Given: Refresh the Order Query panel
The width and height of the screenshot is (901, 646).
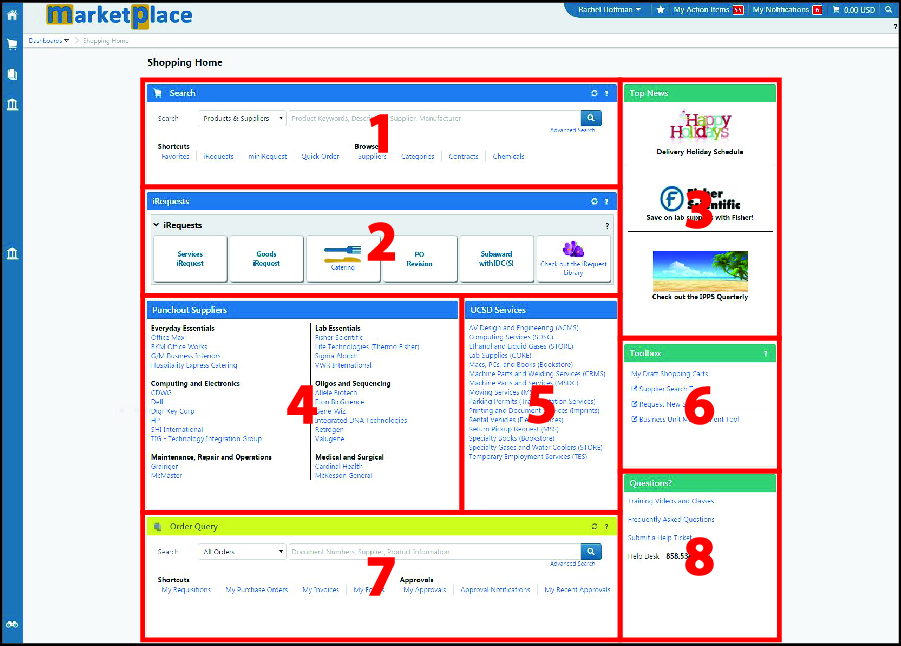Looking at the screenshot, I should 594,526.
